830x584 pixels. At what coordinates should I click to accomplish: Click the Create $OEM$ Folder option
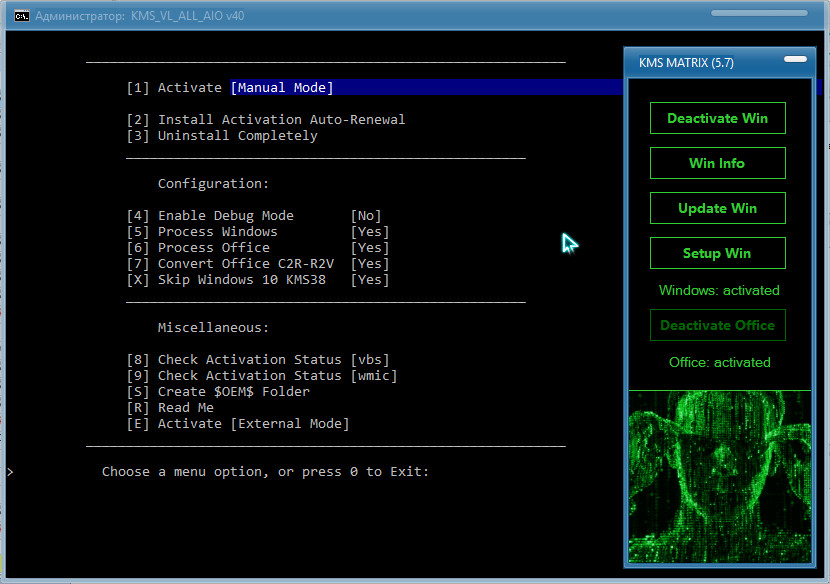click(218, 392)
